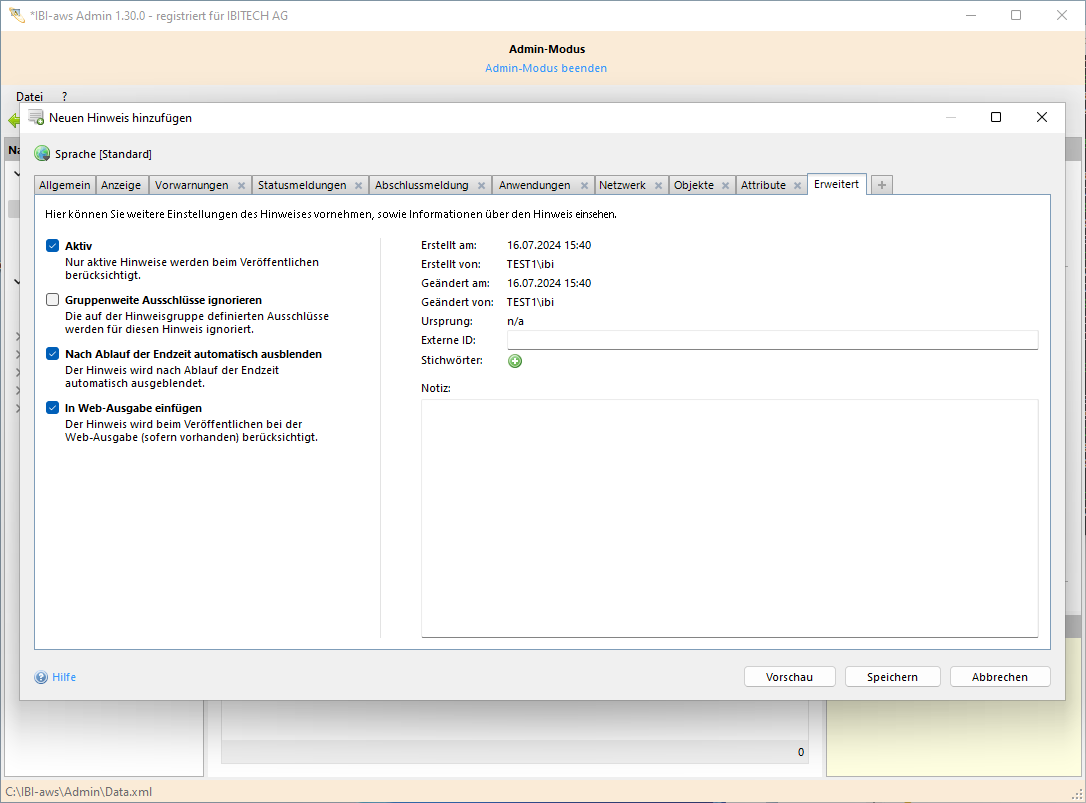Click the Admin-Modus beenden link
The width and height of the screenshot is (1086, 803).
click(x=546, y=68)
